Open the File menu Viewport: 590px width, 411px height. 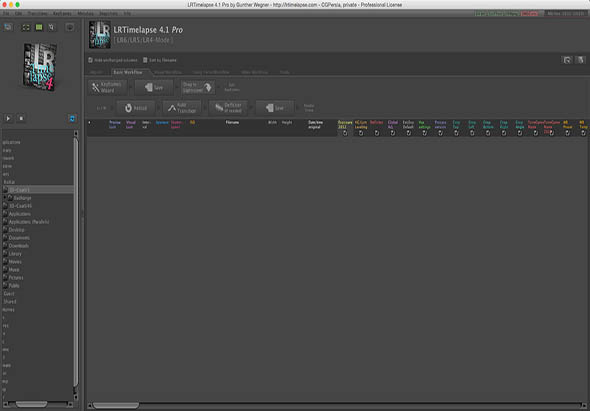[x=6, y=14]
